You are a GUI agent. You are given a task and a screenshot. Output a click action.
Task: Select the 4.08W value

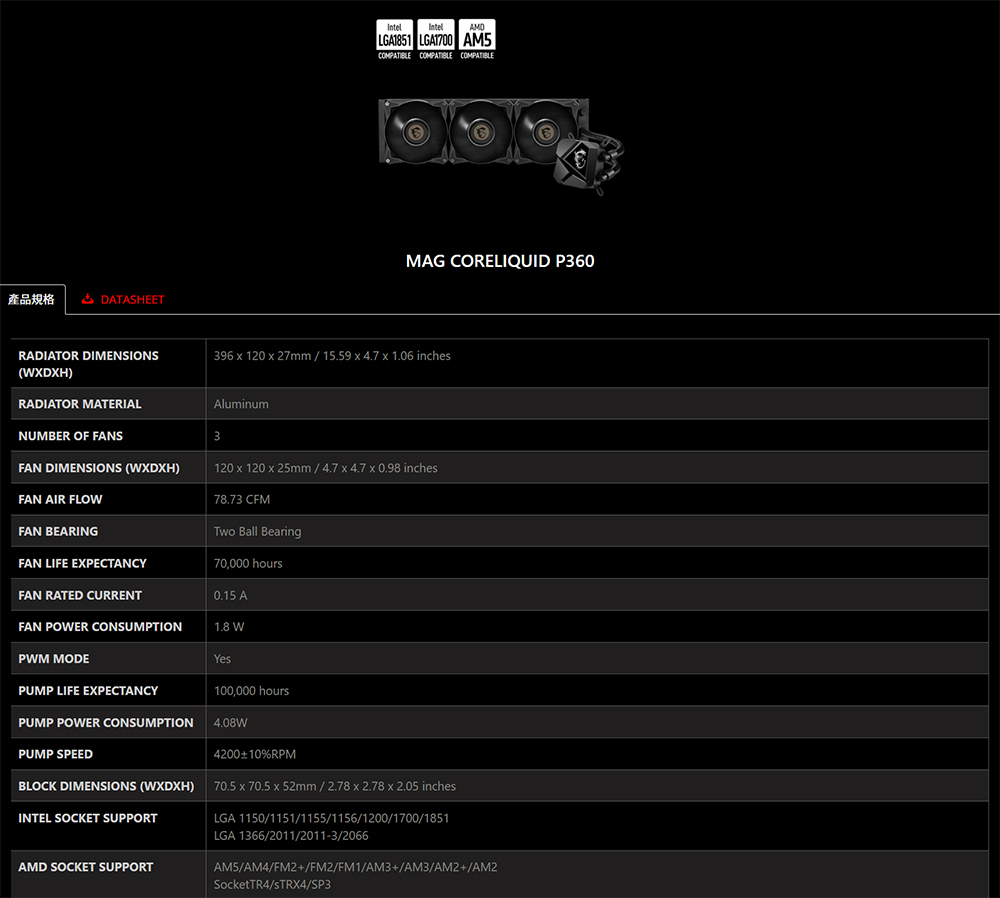point(230,723)
